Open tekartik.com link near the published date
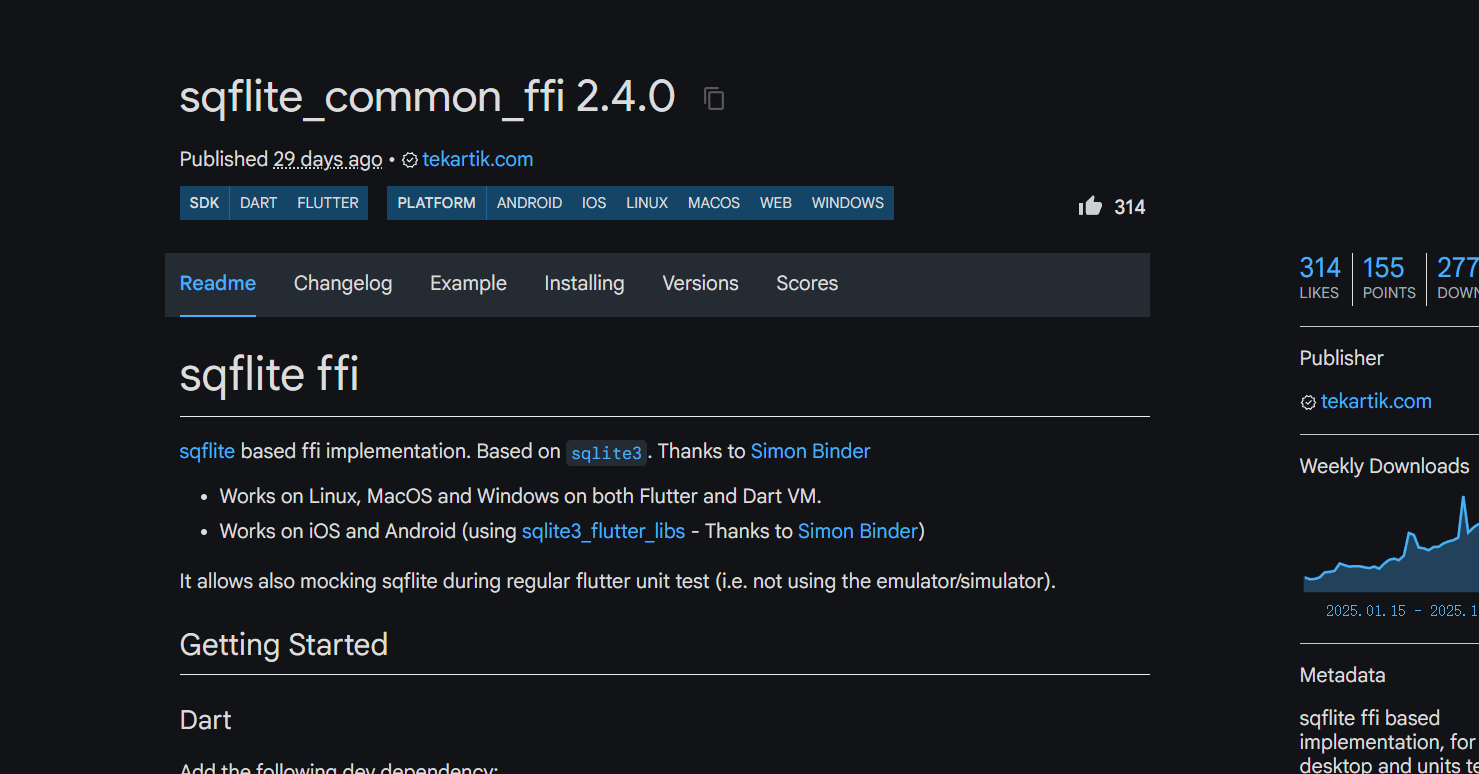 point(477,159)
